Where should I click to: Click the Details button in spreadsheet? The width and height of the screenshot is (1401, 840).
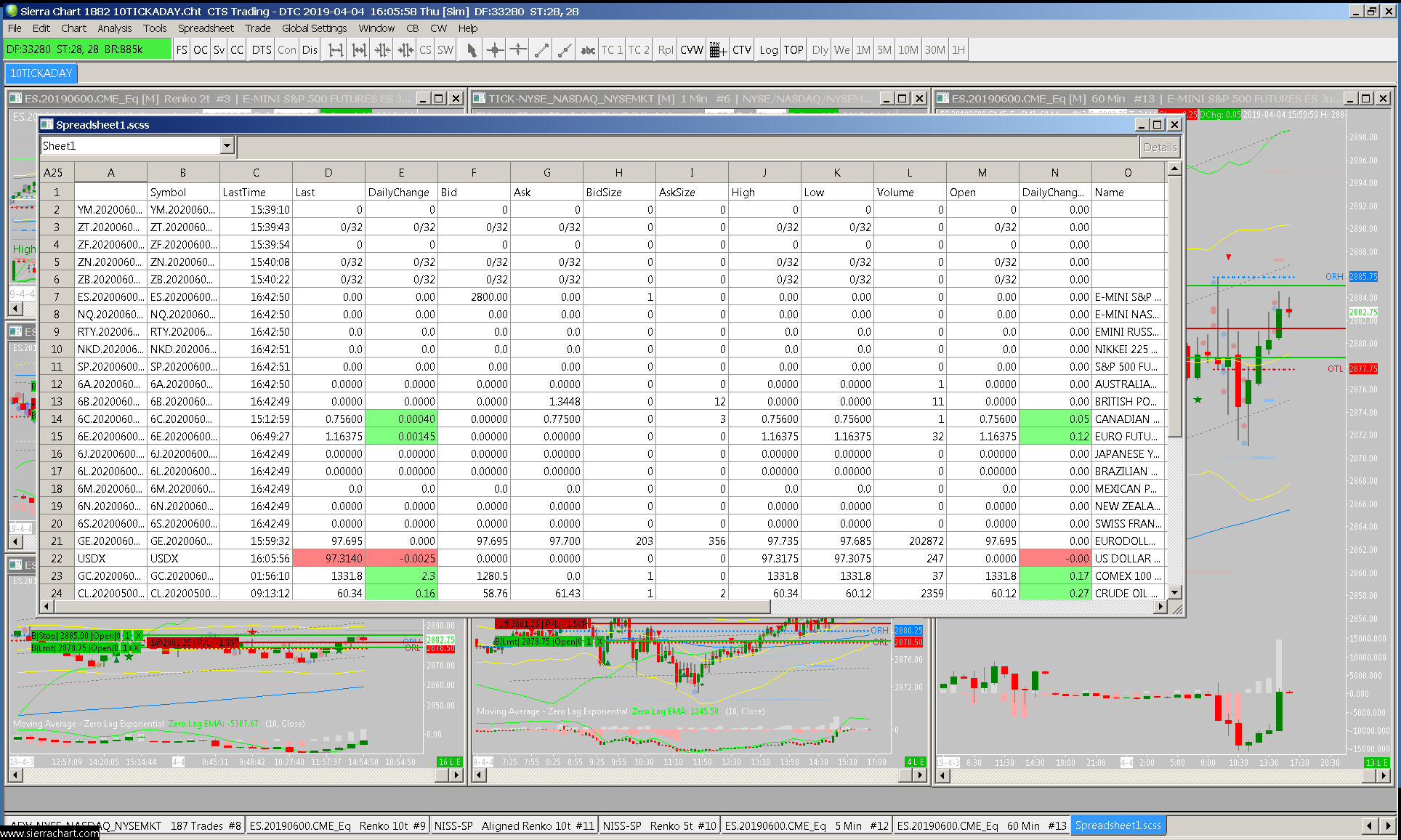(1159, 148)
